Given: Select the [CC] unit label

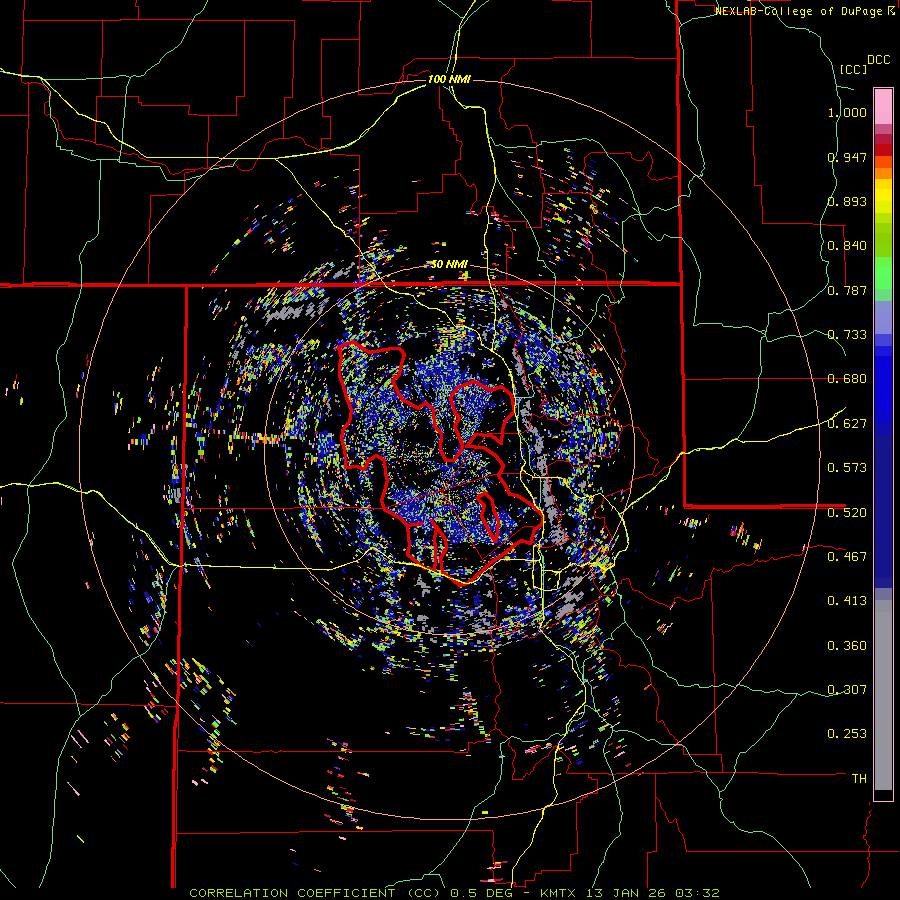Looking at the screenshot, I should click(x=854, y=69).
